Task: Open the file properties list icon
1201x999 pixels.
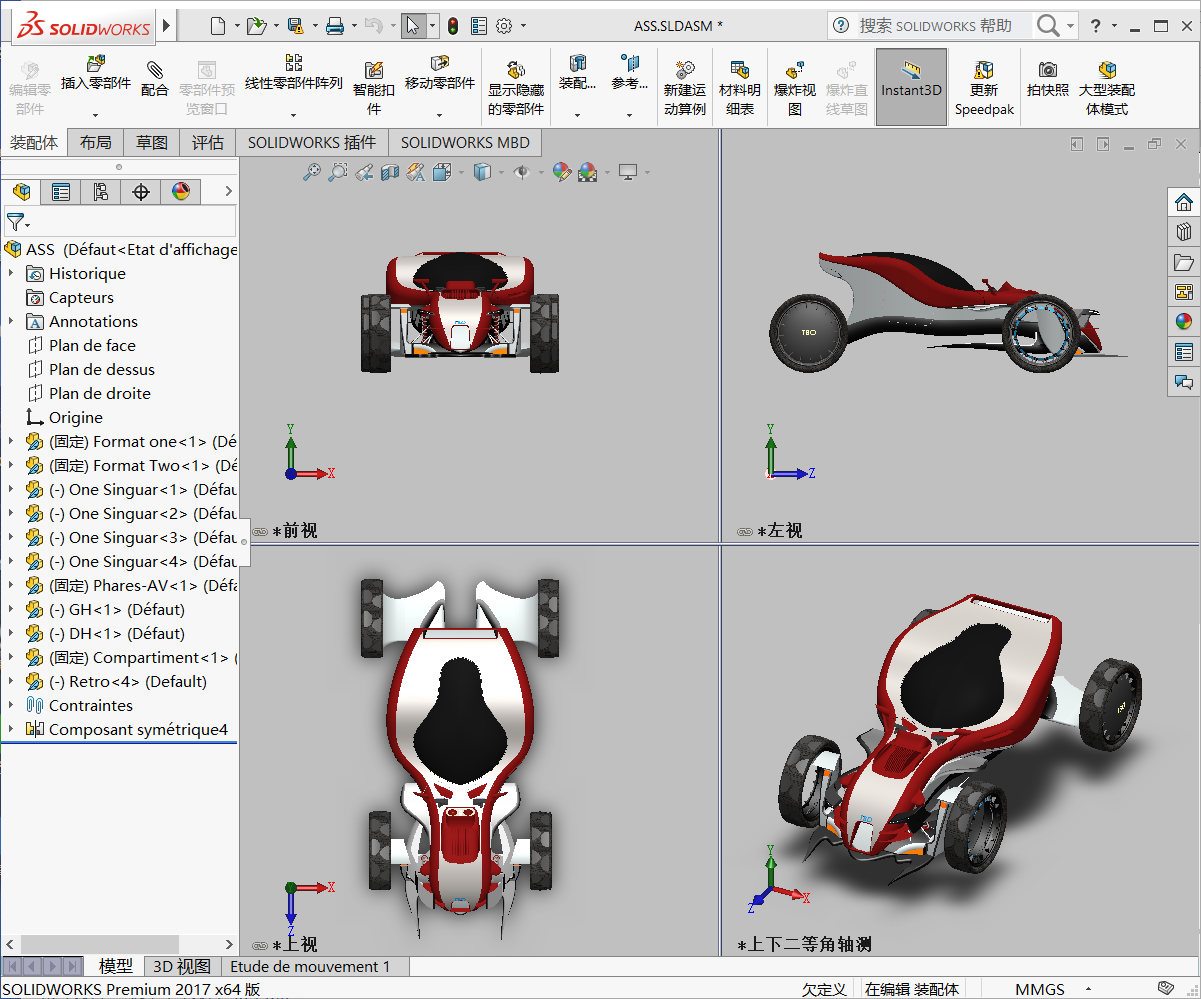Action: tap(478, 26)
